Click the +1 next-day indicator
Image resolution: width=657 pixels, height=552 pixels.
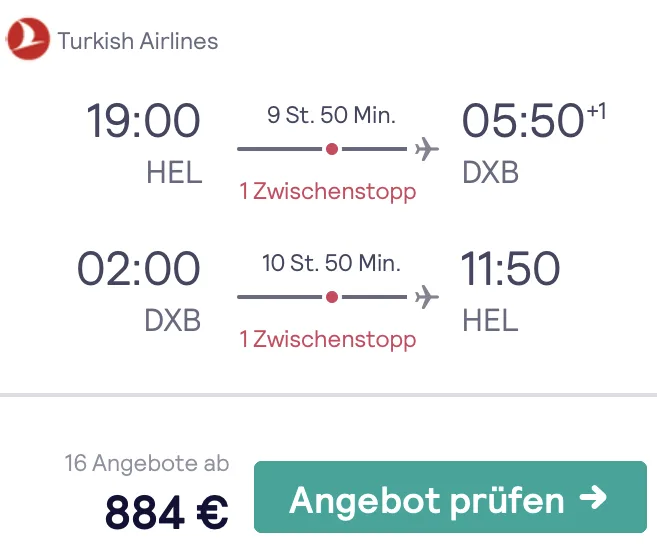pyautogui.click(x=597, y=111)
